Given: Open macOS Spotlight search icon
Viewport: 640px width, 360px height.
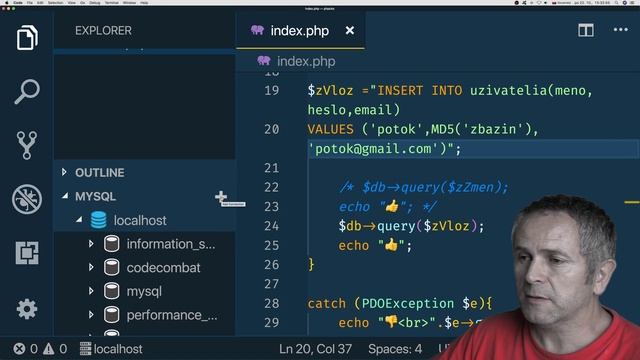Looking at the screenshot, I should coord(617,2).
